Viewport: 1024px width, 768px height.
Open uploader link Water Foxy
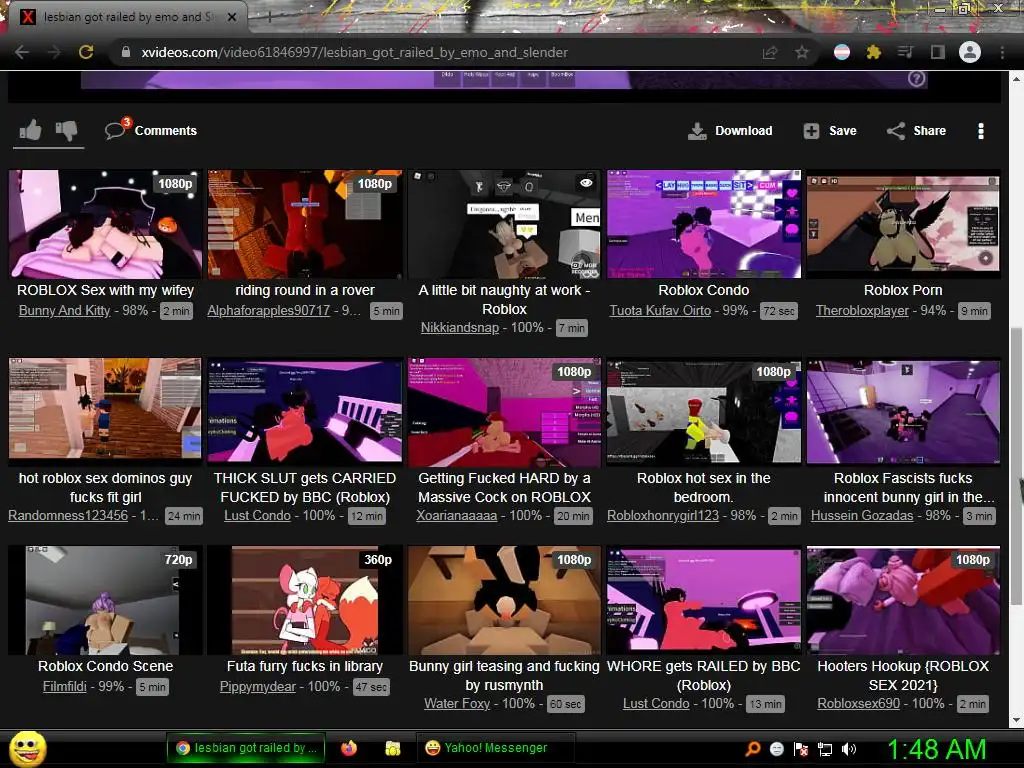457,704
